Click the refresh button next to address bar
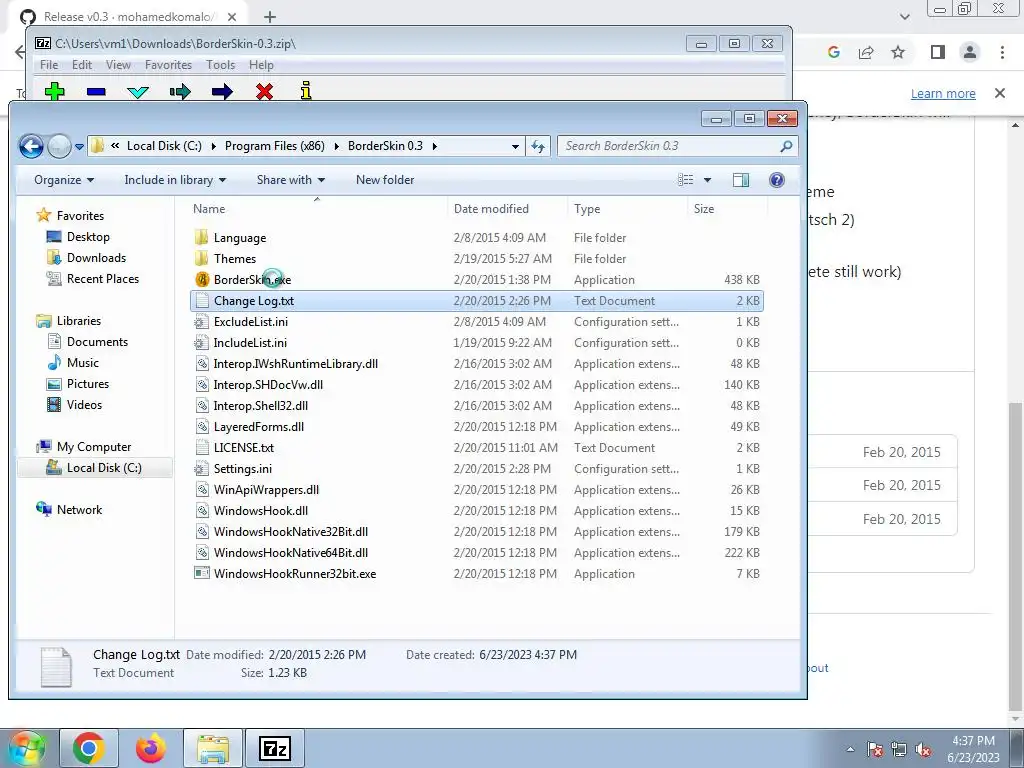 tap(538, 146)
